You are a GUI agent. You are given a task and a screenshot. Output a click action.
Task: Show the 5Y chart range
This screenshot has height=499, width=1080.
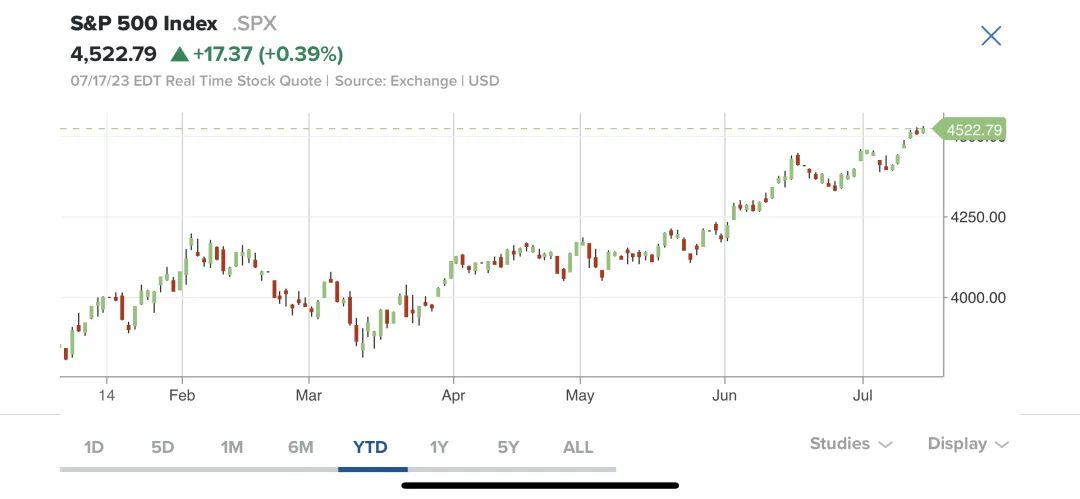[508, 447]
